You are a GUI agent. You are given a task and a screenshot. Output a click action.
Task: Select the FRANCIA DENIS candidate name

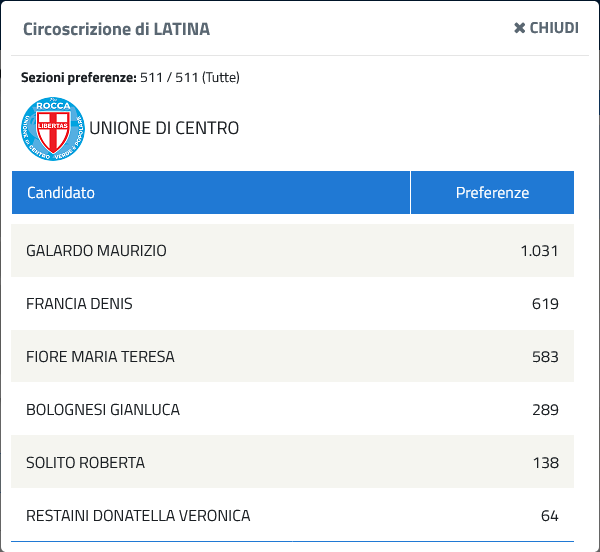coord(79,304)
